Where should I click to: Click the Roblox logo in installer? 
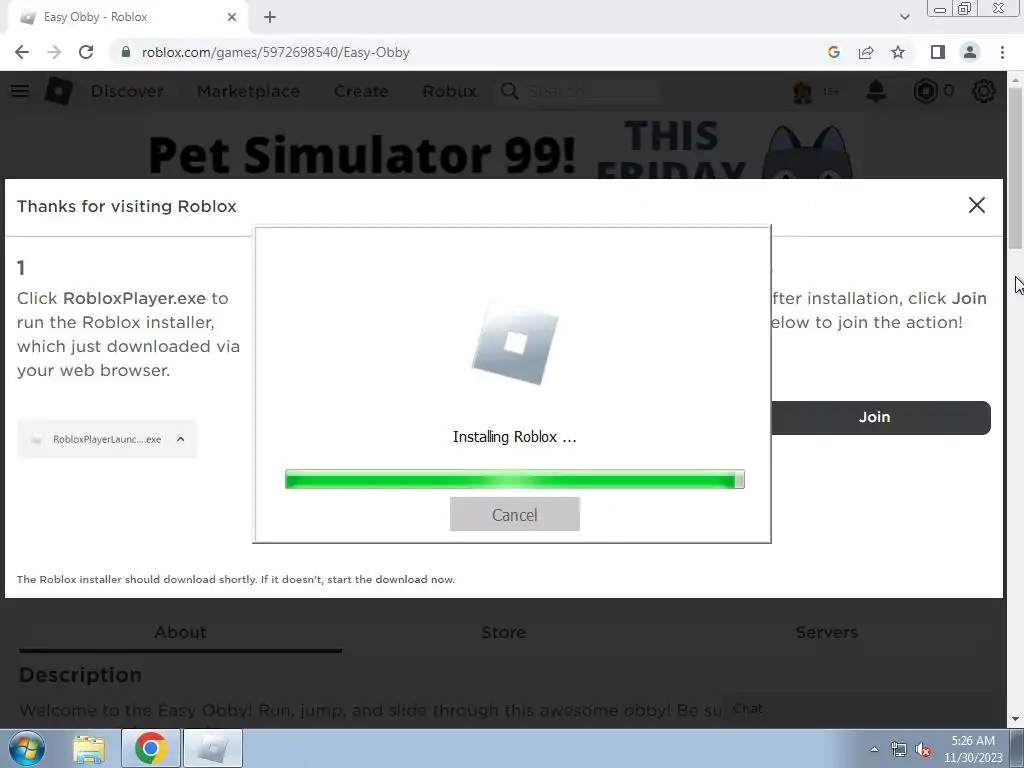[x=515, y=344]
